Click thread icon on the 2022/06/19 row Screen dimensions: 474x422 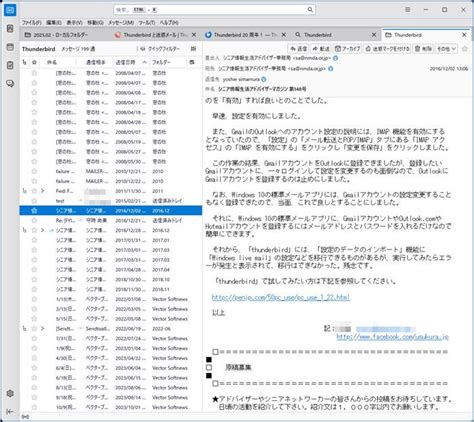pos(25,329)
